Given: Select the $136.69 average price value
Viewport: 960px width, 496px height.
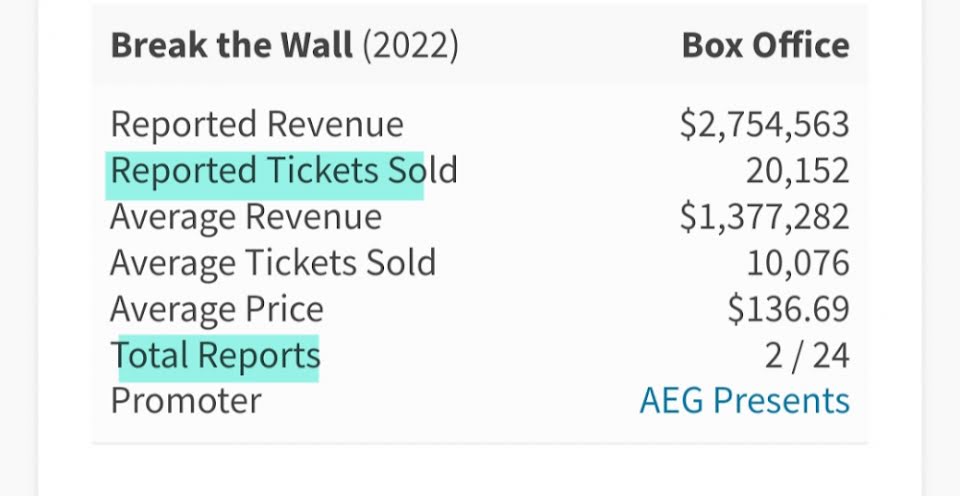Looking at the screenshot, I should (788, 309).
